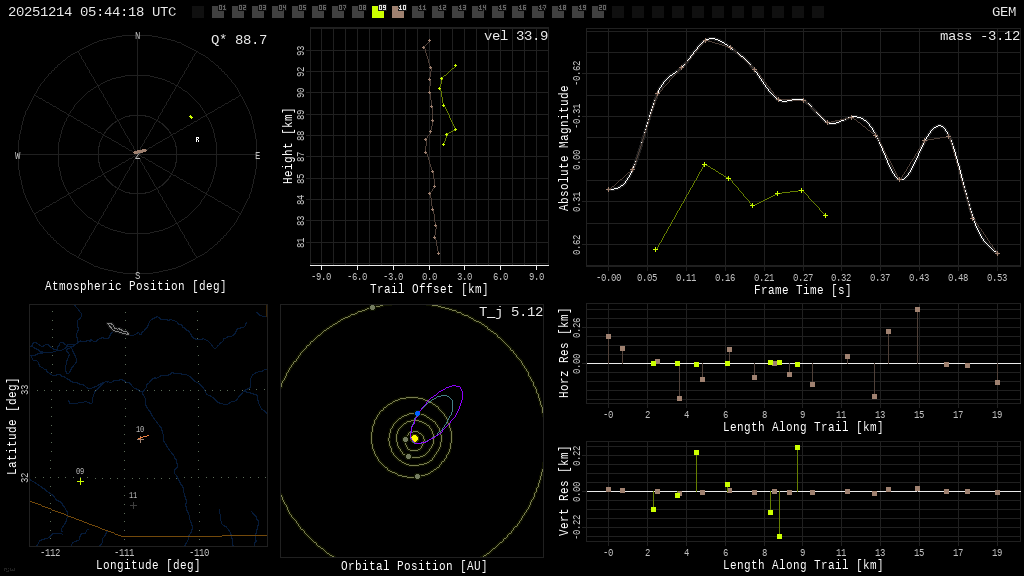1024x576 pixels.
Task: Select the tan station 10 indicator box
Action: [398, 12]
